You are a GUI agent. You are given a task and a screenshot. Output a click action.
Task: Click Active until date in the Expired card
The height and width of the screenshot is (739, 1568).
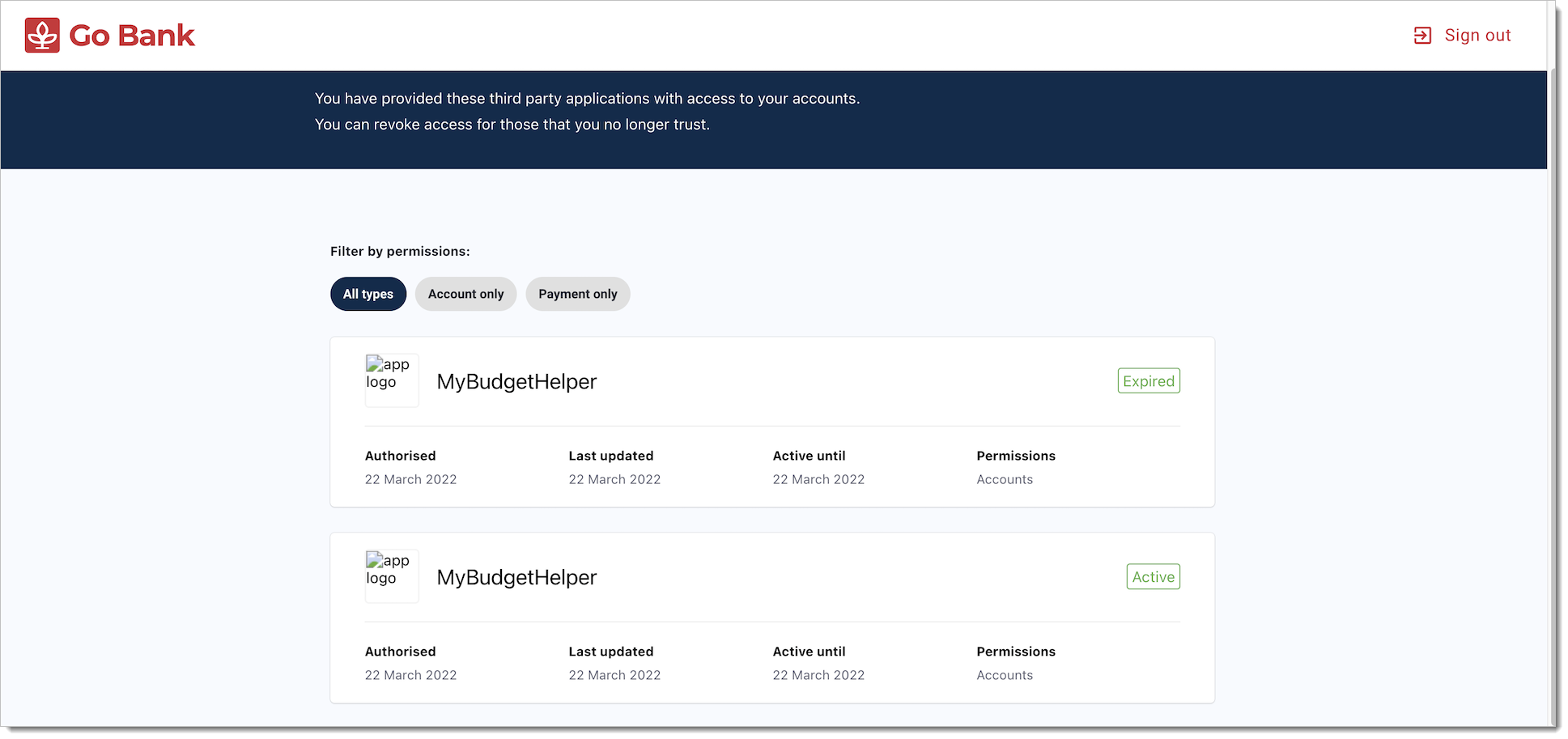[x=819, y=479]
